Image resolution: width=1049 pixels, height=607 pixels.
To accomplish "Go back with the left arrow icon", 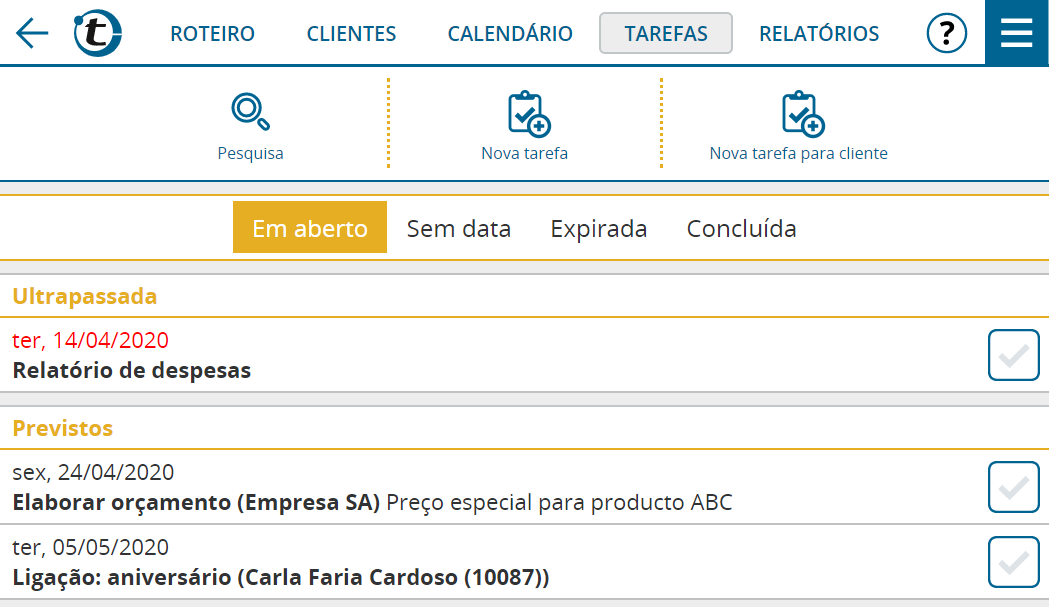I will tap(31, 33).
